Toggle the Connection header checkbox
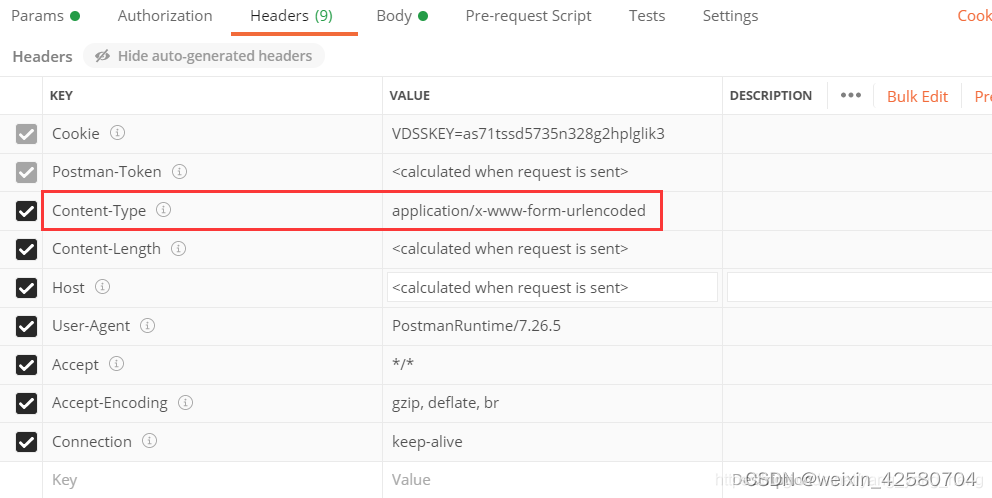The width and height of the screenshot is (992, 498). point(26,442)
